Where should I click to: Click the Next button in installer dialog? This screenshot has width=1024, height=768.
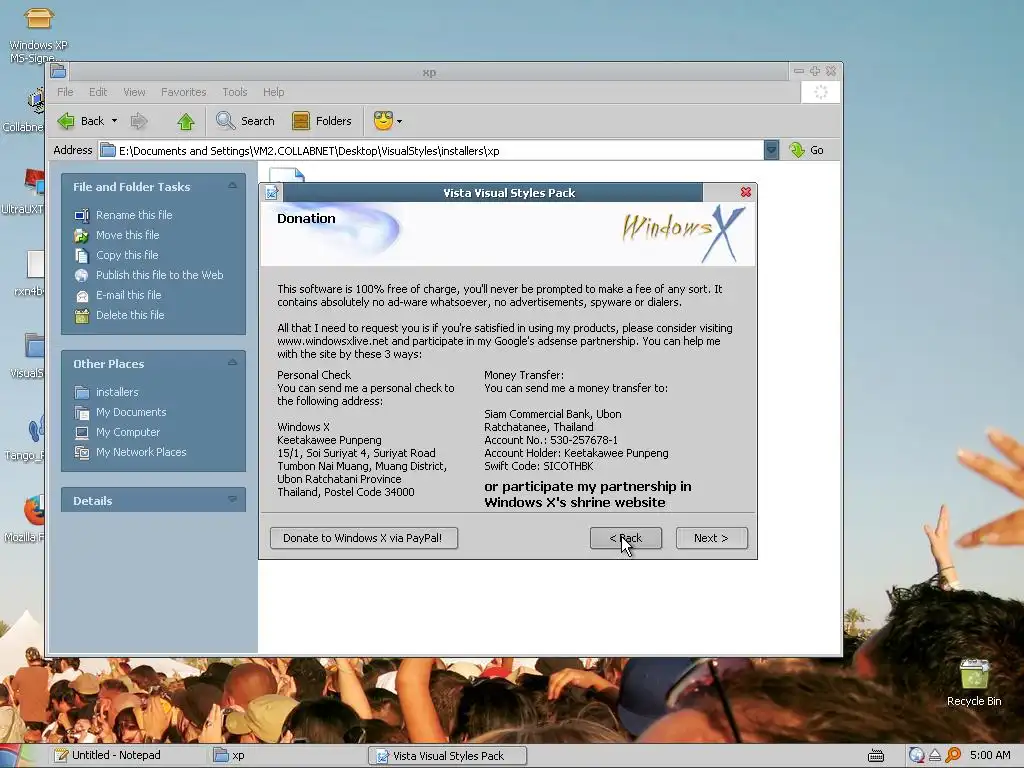tap(711, 538)
